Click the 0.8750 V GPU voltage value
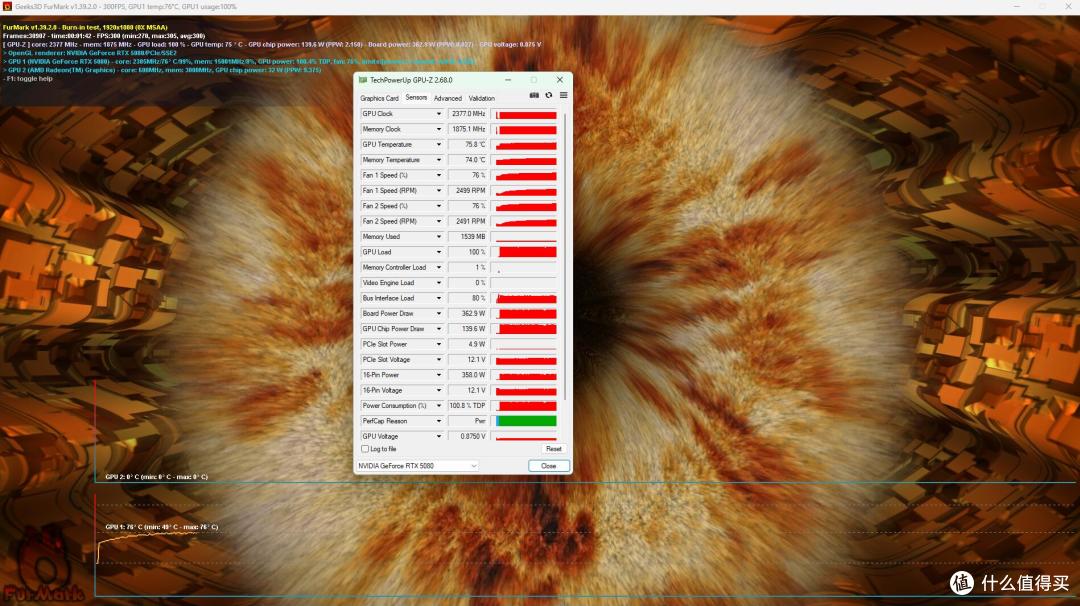This screenshot has width=1080, height=606. (468, 437)
